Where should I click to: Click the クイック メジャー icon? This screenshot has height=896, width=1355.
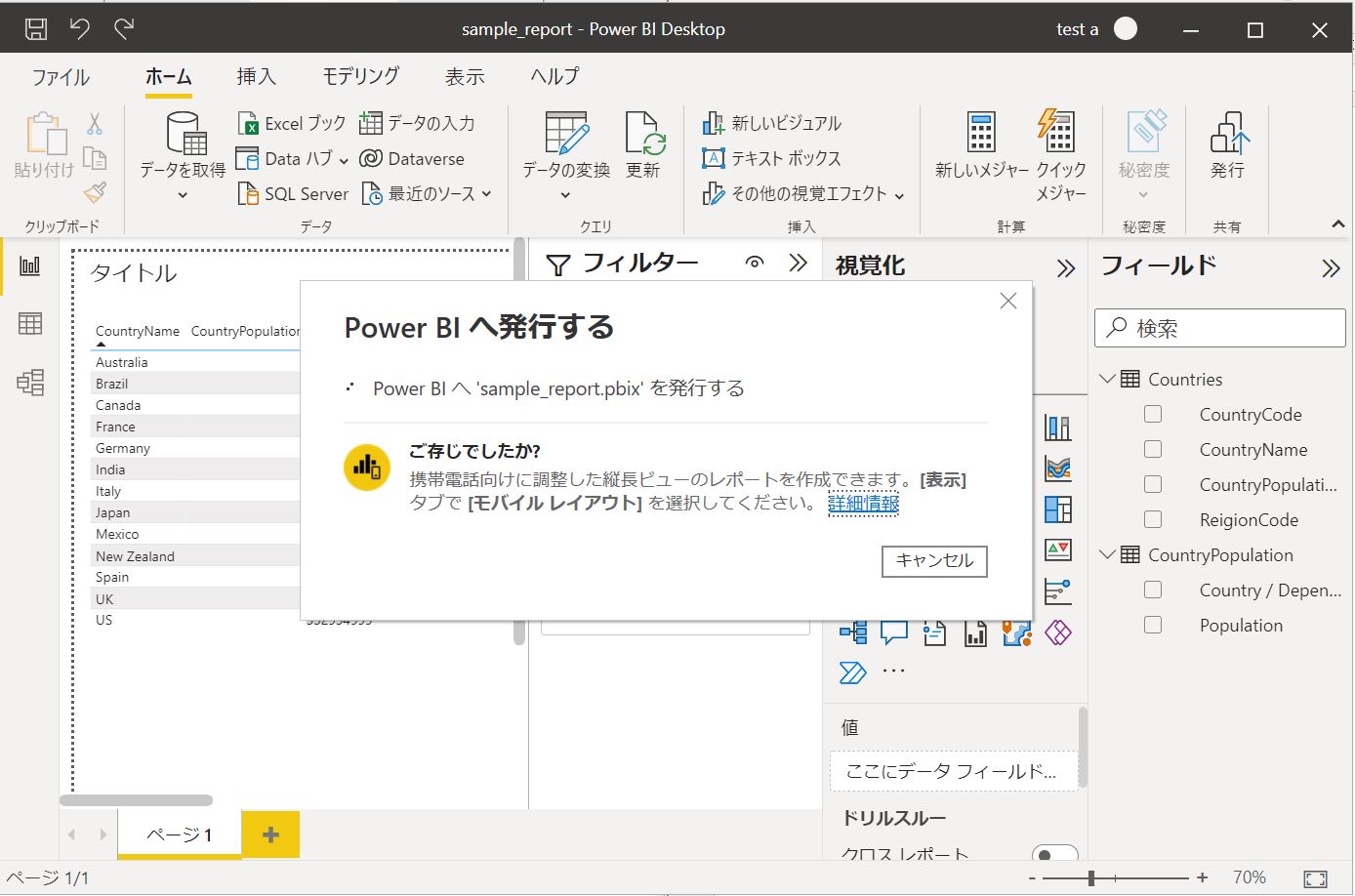(1057, 132)
